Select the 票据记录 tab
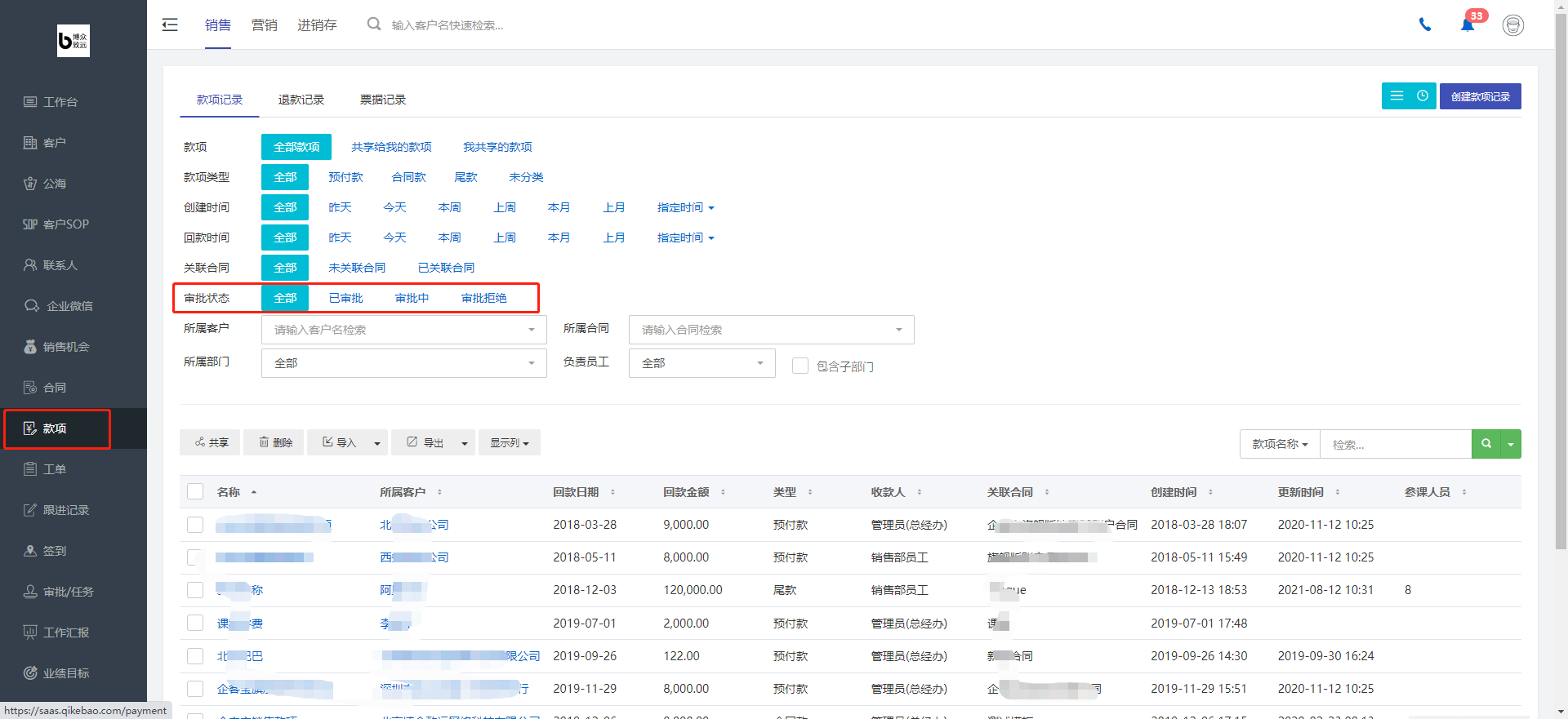This screenshot has height=719, width=1568. coord(383,100)
